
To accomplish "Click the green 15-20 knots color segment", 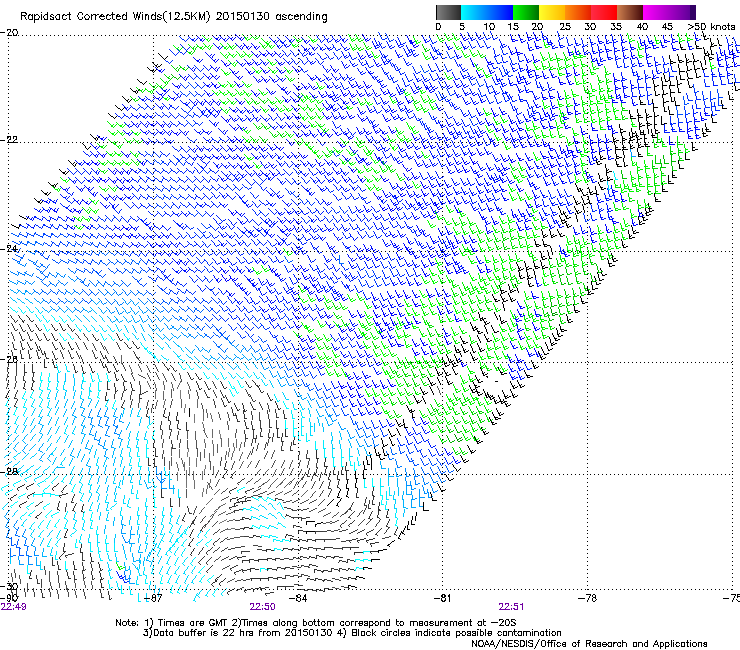I will pos(526,12).
